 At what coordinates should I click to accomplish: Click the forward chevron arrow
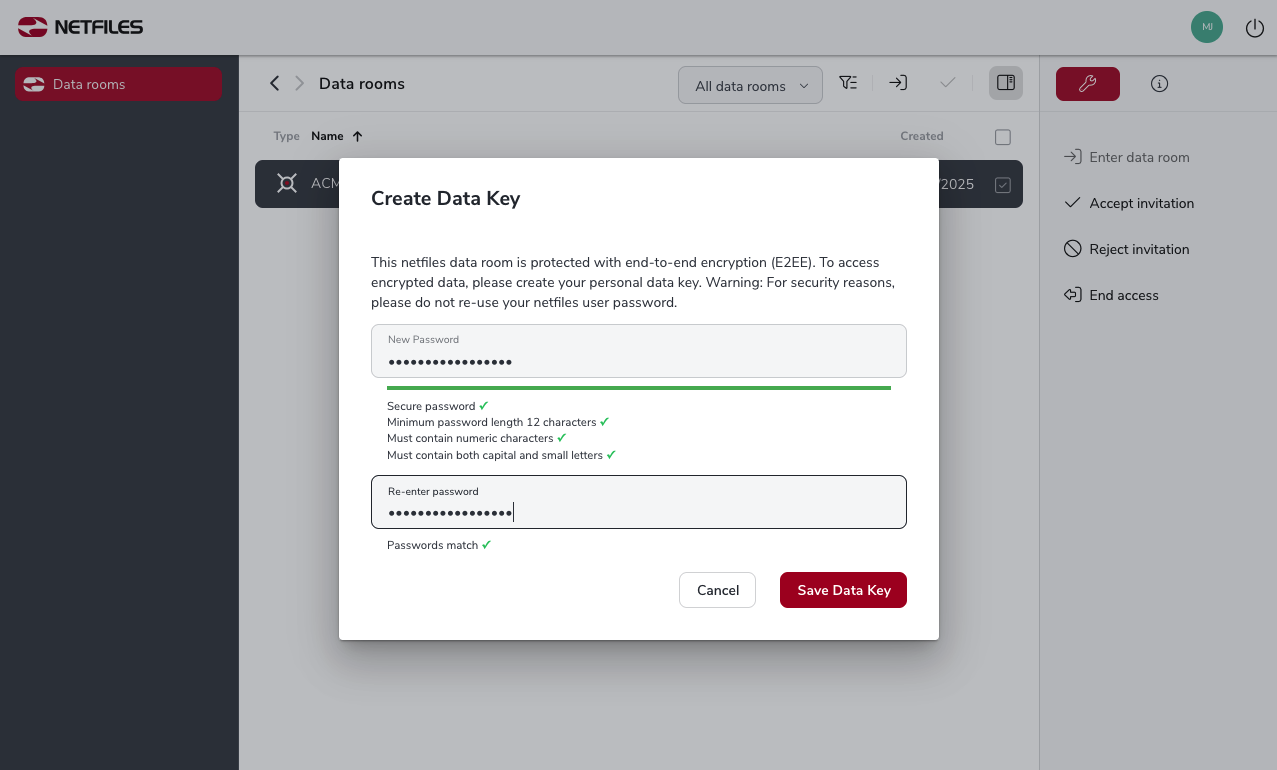point(299,83)
